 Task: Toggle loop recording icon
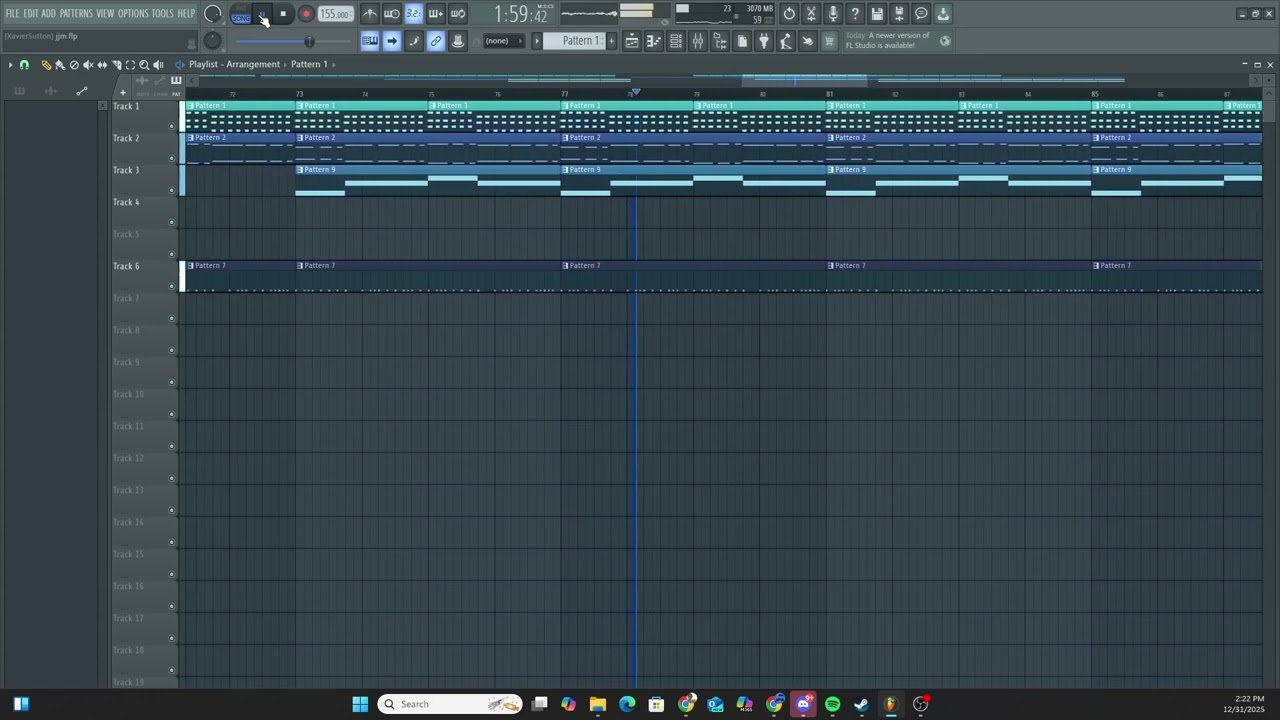458,14
